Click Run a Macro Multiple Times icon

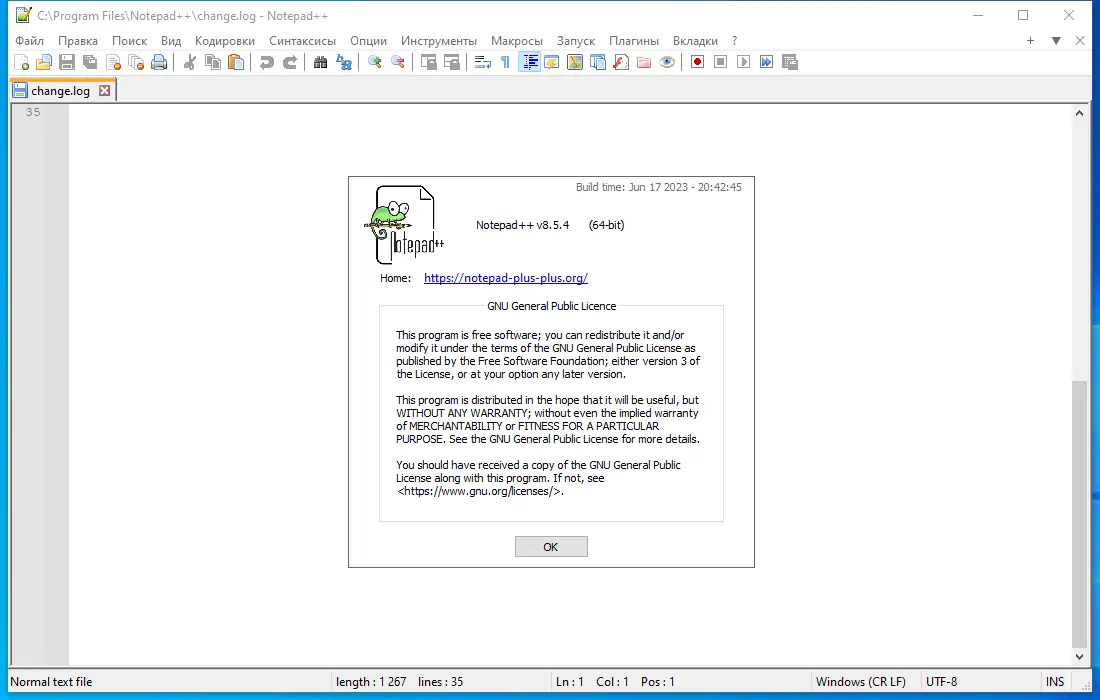[x=767, y=62]
